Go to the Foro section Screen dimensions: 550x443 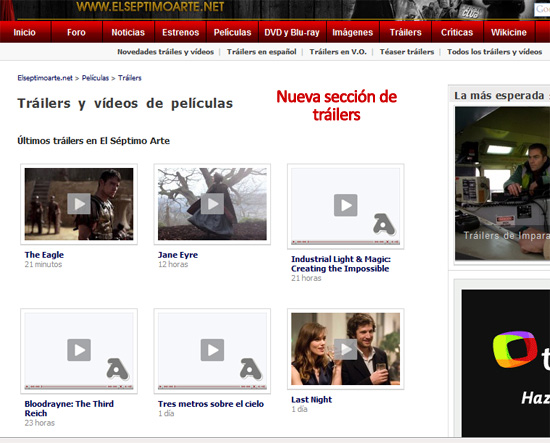point(76,32)
